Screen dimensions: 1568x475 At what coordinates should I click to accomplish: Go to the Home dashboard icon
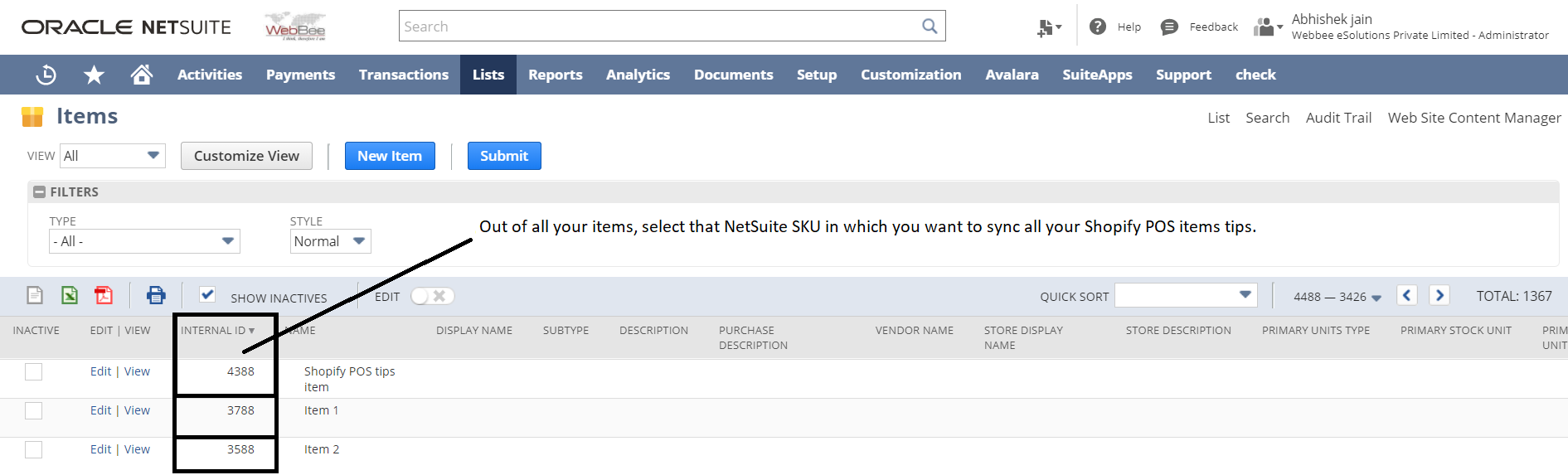point(142,75)
